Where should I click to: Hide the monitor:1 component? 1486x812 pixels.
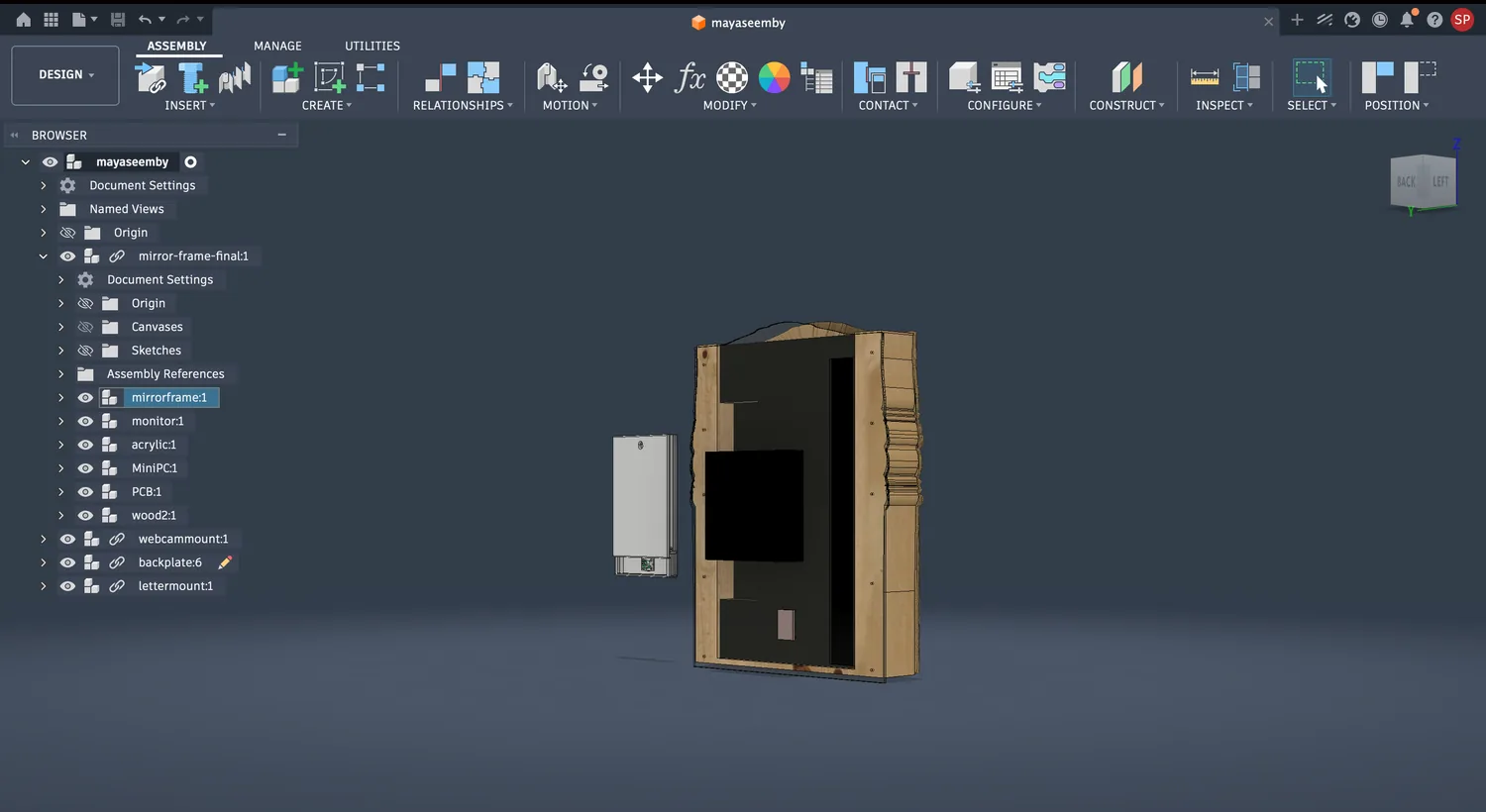pos(85,421)
